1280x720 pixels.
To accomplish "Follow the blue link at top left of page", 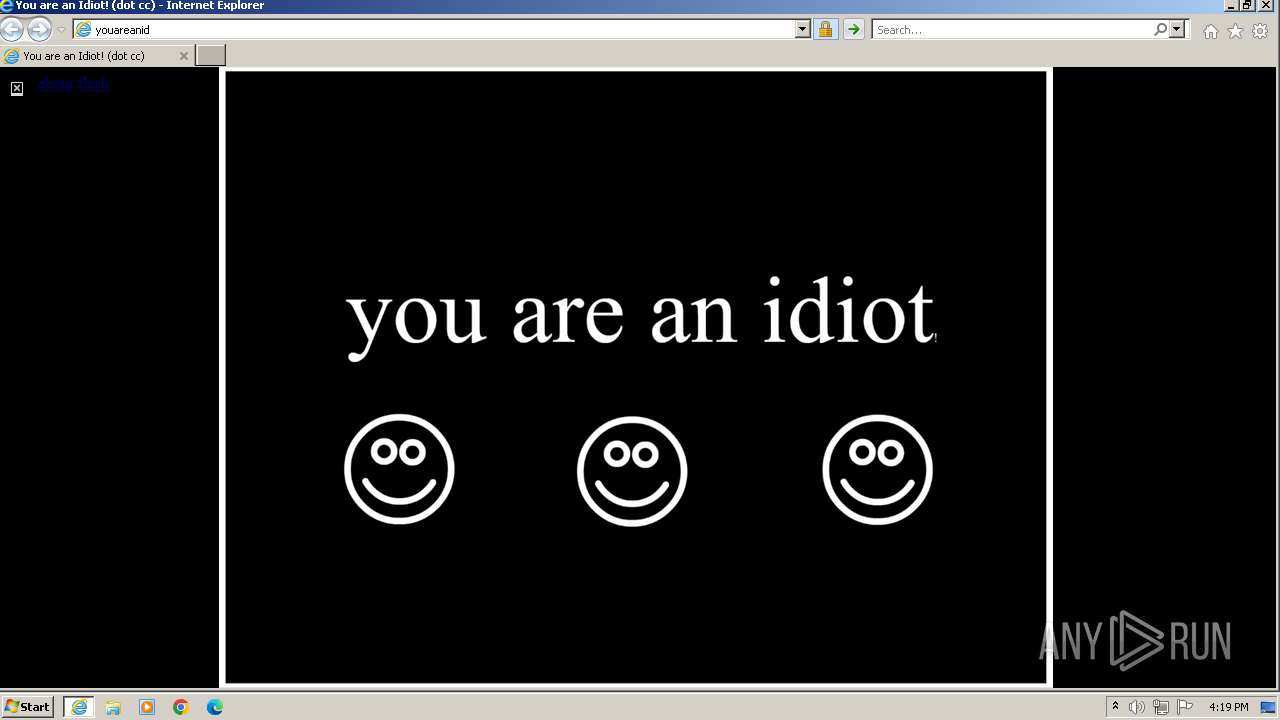I will pyautogui.click(x=74, y=83).
